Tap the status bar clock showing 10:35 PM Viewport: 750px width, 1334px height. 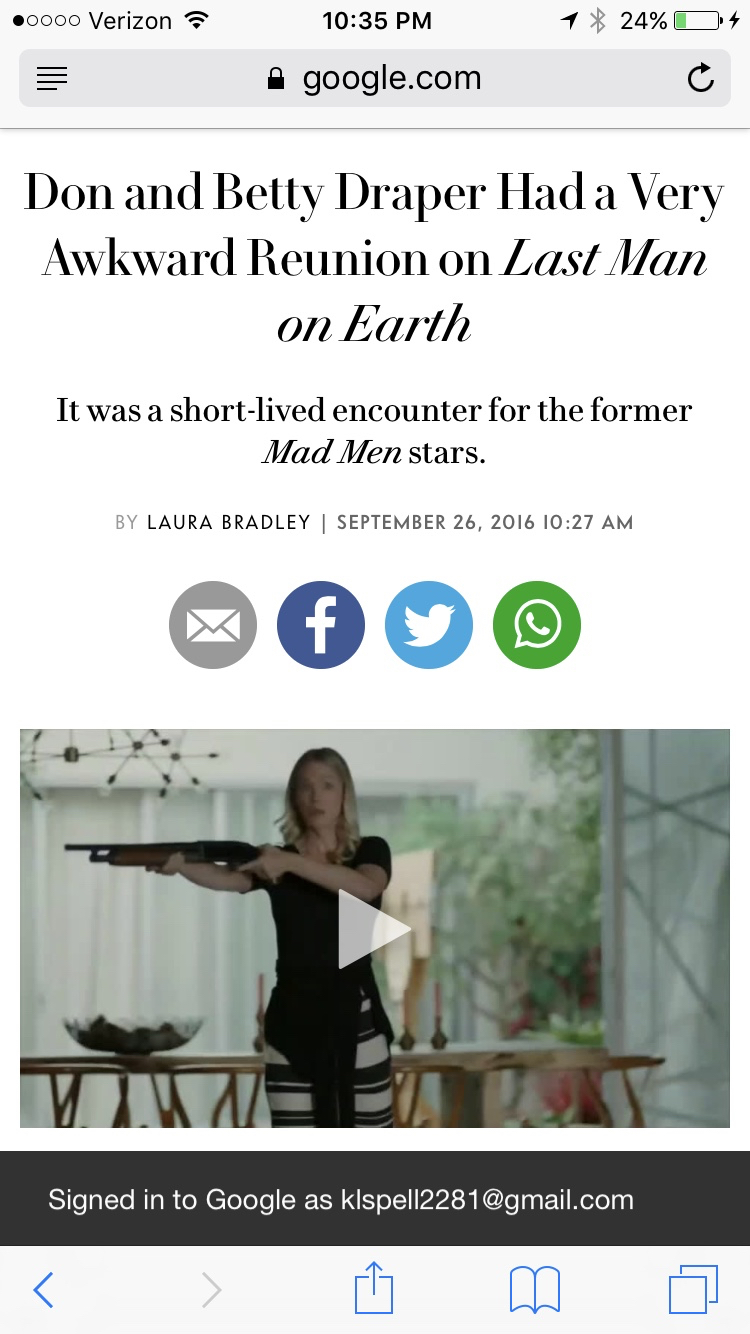(377, 20)
